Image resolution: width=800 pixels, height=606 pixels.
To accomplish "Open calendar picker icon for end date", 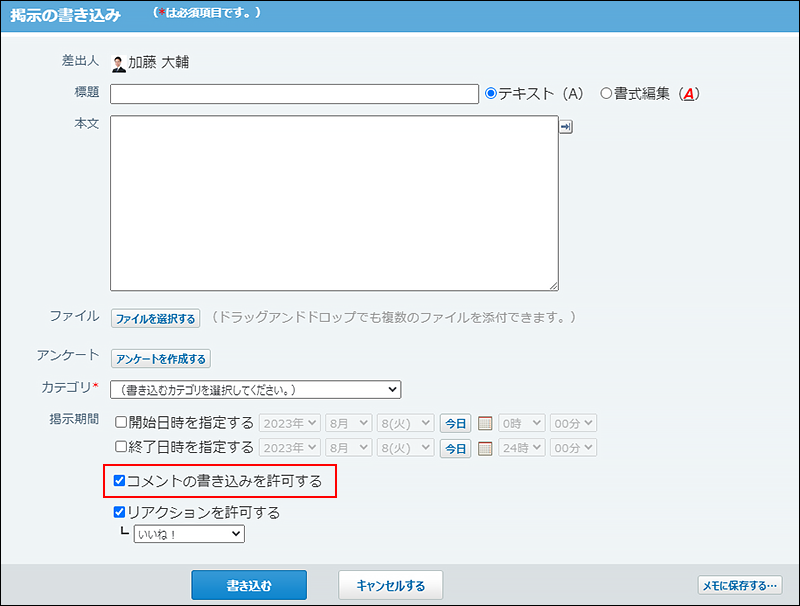I will point(485,448).
